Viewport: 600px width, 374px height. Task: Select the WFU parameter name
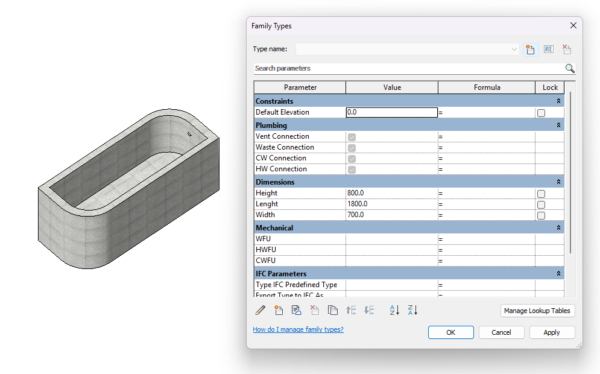coord(263,239)
